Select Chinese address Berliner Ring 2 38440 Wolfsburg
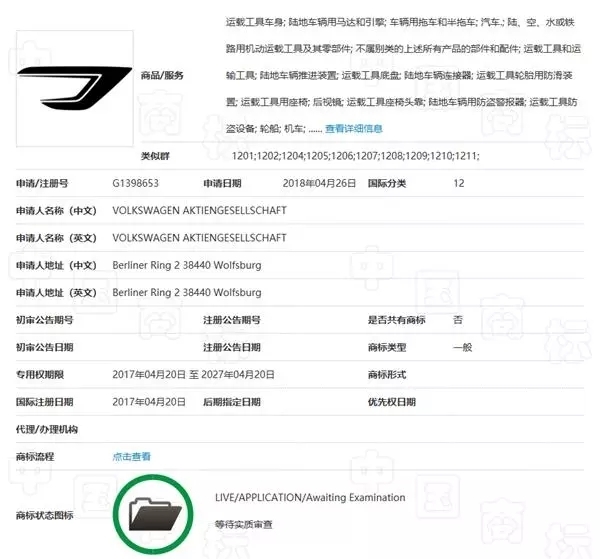 (x=187, y=265)
